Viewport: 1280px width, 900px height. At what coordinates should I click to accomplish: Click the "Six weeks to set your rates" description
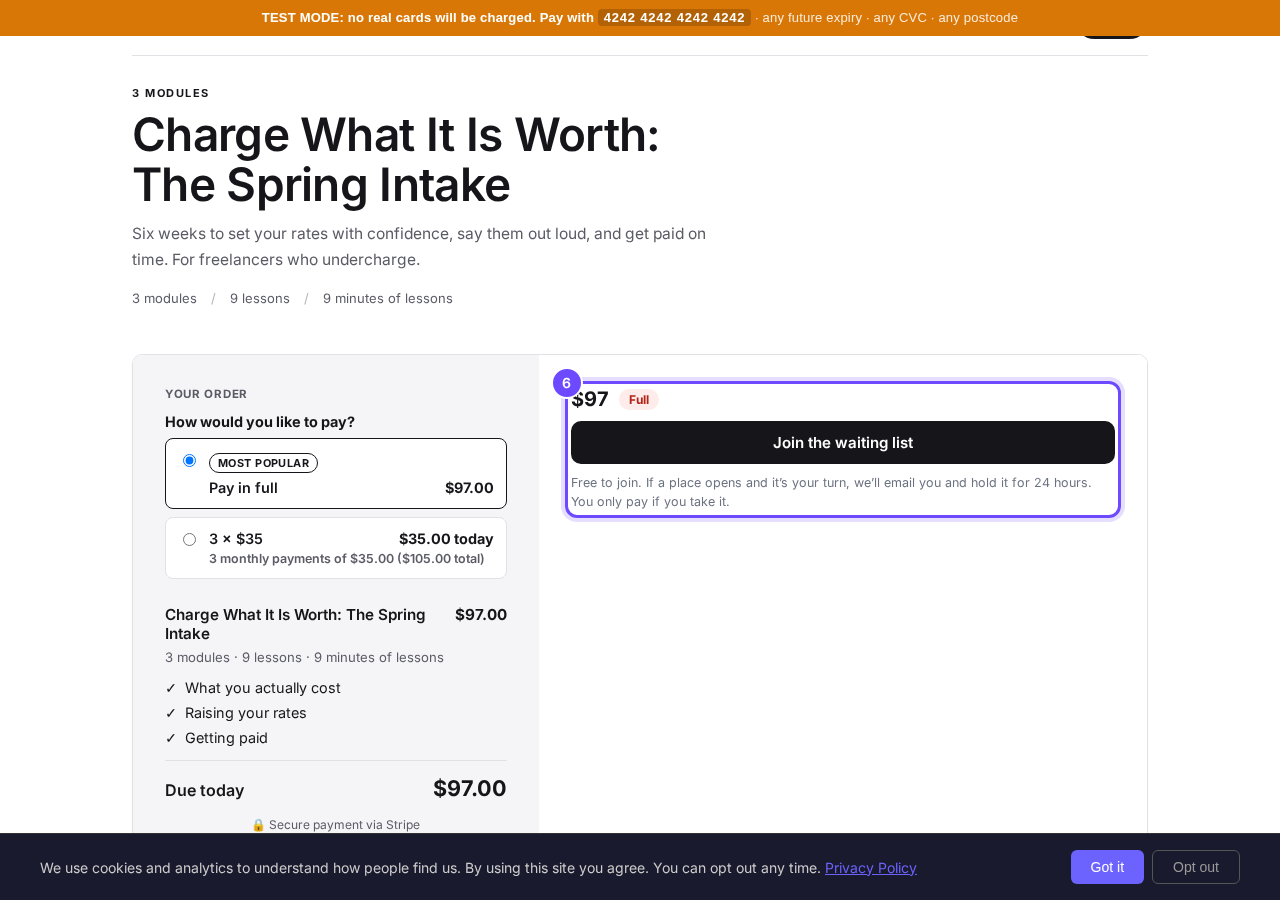click(419, 247)
